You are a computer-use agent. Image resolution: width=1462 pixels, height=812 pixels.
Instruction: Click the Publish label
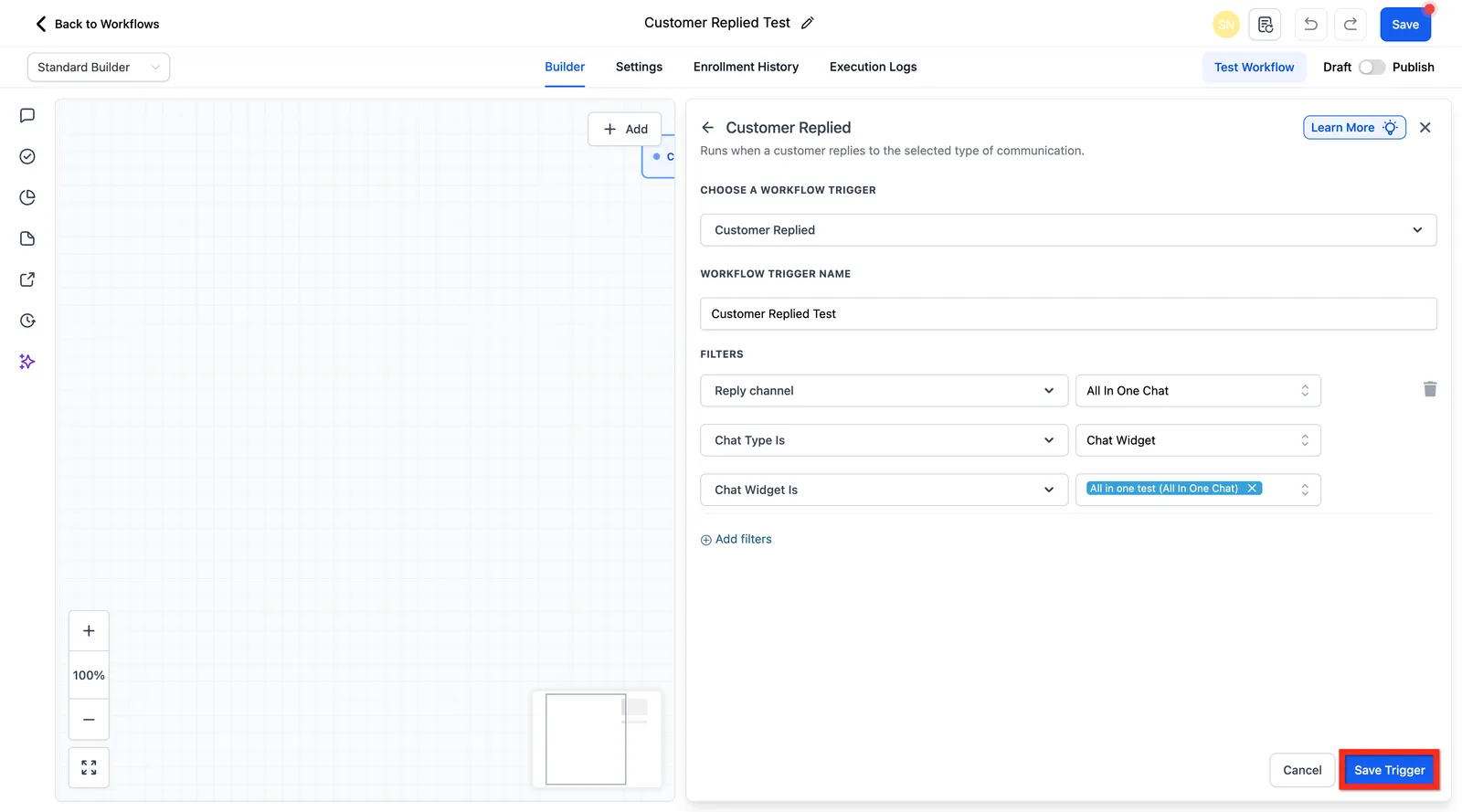[x=1413, y=68]
